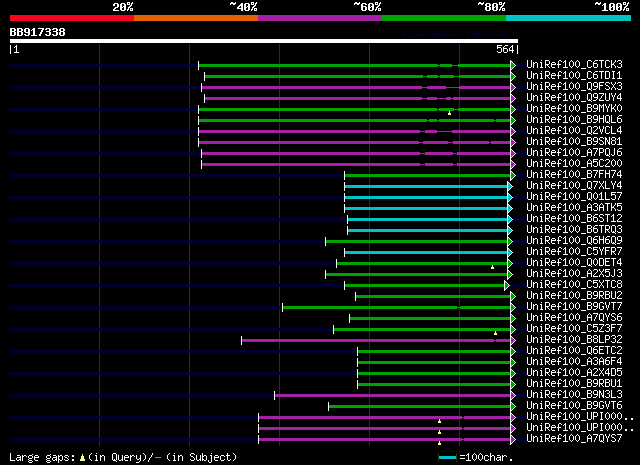Screen dimensions: 640x465
Task: Select the UniRef100_B7FH74 label
Action: coord(574,175)
